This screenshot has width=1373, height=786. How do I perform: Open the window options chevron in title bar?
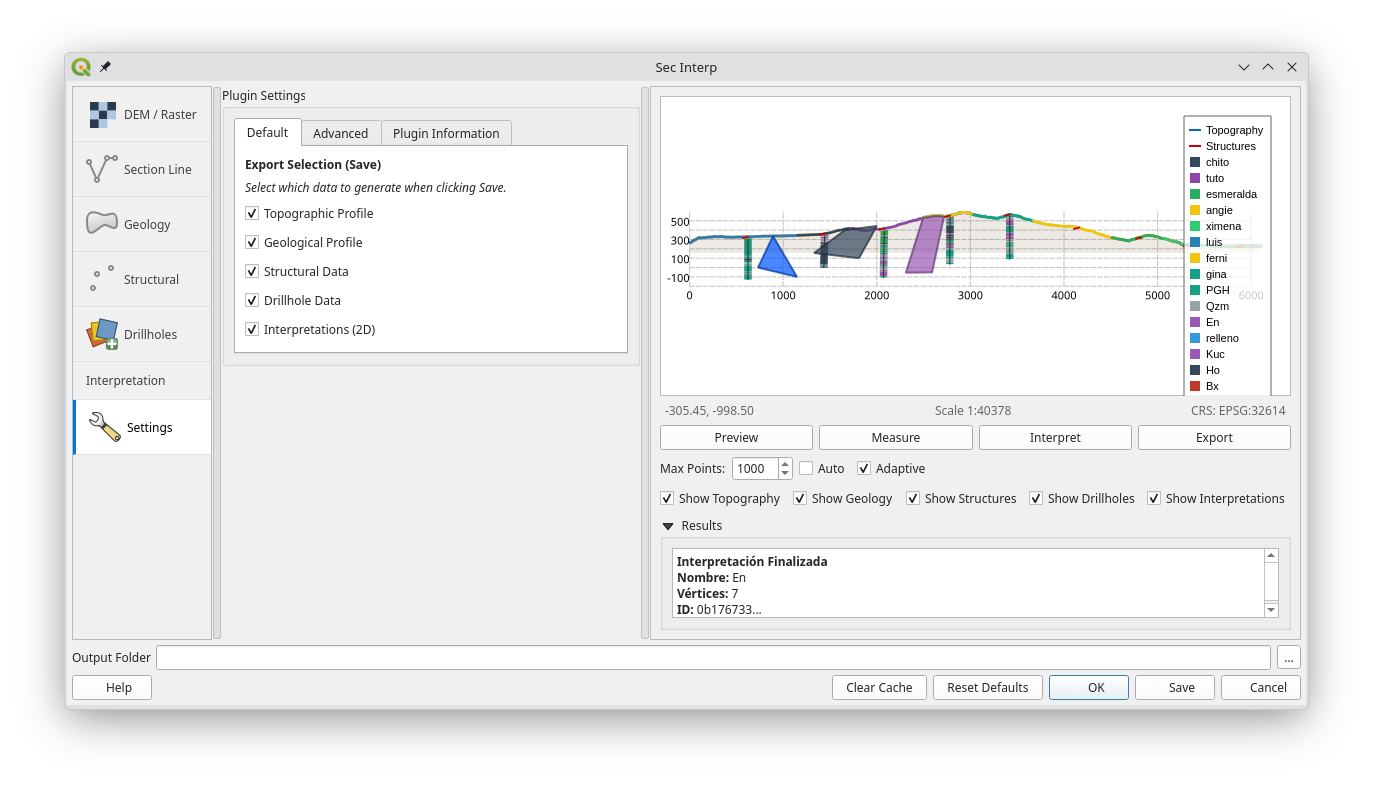tap(1243, 67)
